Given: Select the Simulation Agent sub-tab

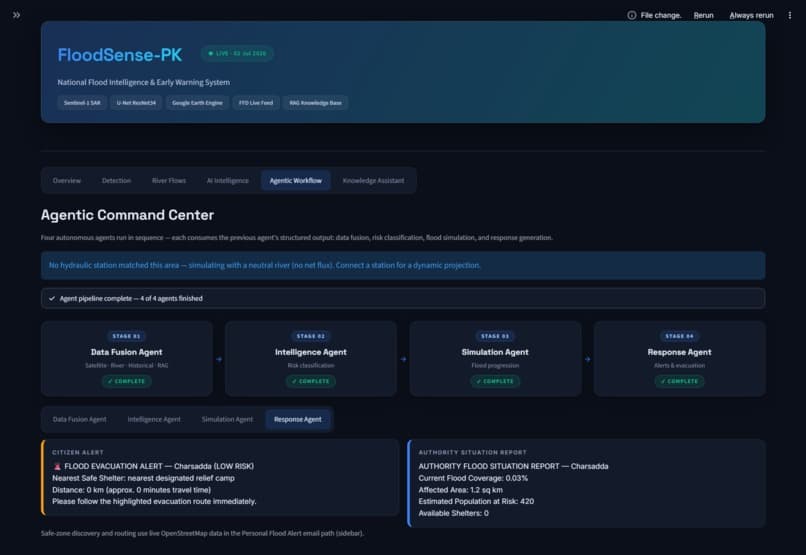Looking at the screenshot, I should point(227,419).
